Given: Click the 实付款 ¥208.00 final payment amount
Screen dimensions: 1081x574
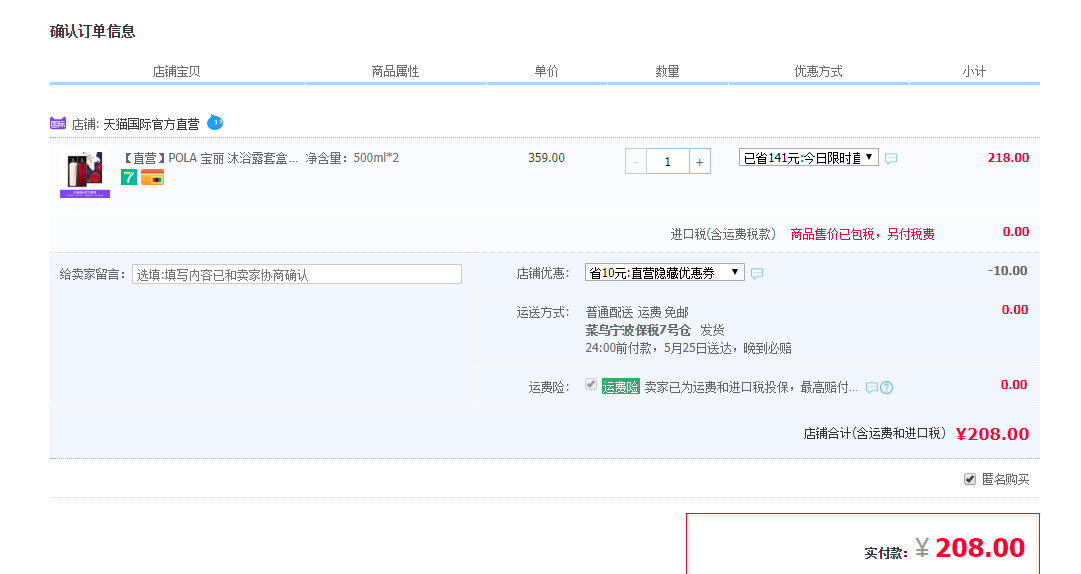Looking at the screenshot, I should tap(970, 549).
